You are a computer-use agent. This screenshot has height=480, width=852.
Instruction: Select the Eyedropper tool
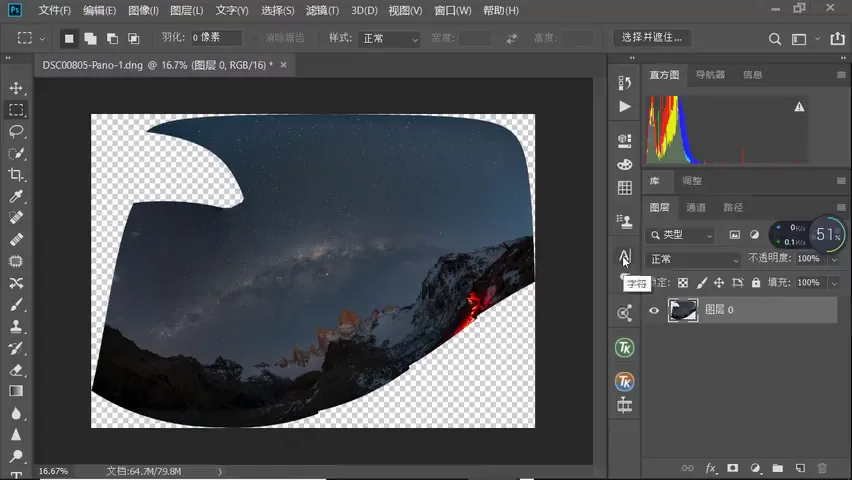pyautogui.click(x=16, y=196)
